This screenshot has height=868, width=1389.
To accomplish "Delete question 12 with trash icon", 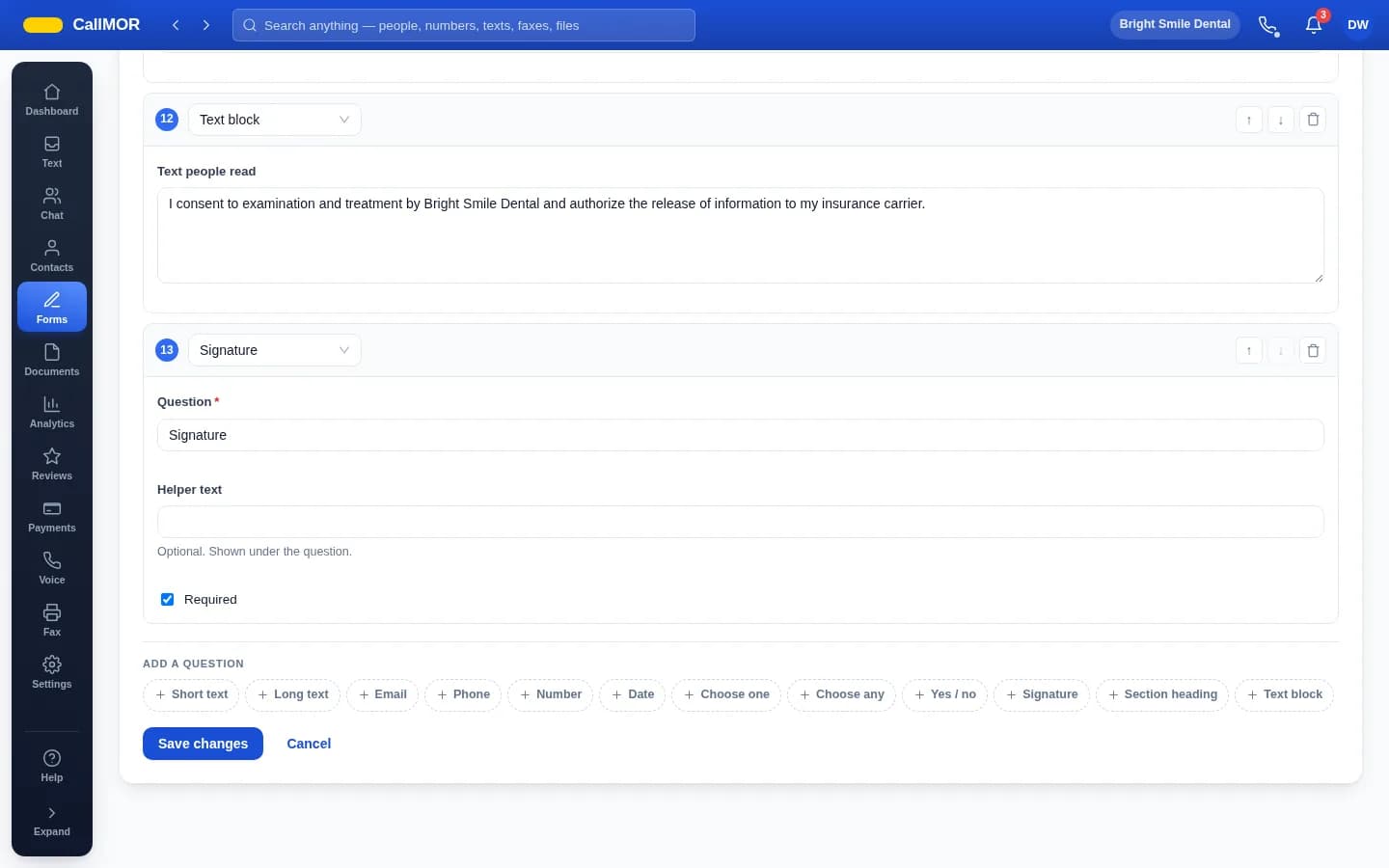I will click(x=1313, y=120).
